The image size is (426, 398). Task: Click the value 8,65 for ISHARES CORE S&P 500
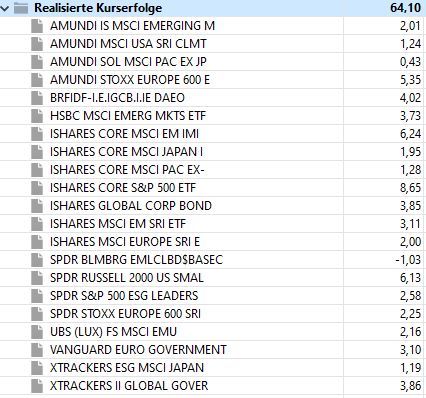[410, 188]
